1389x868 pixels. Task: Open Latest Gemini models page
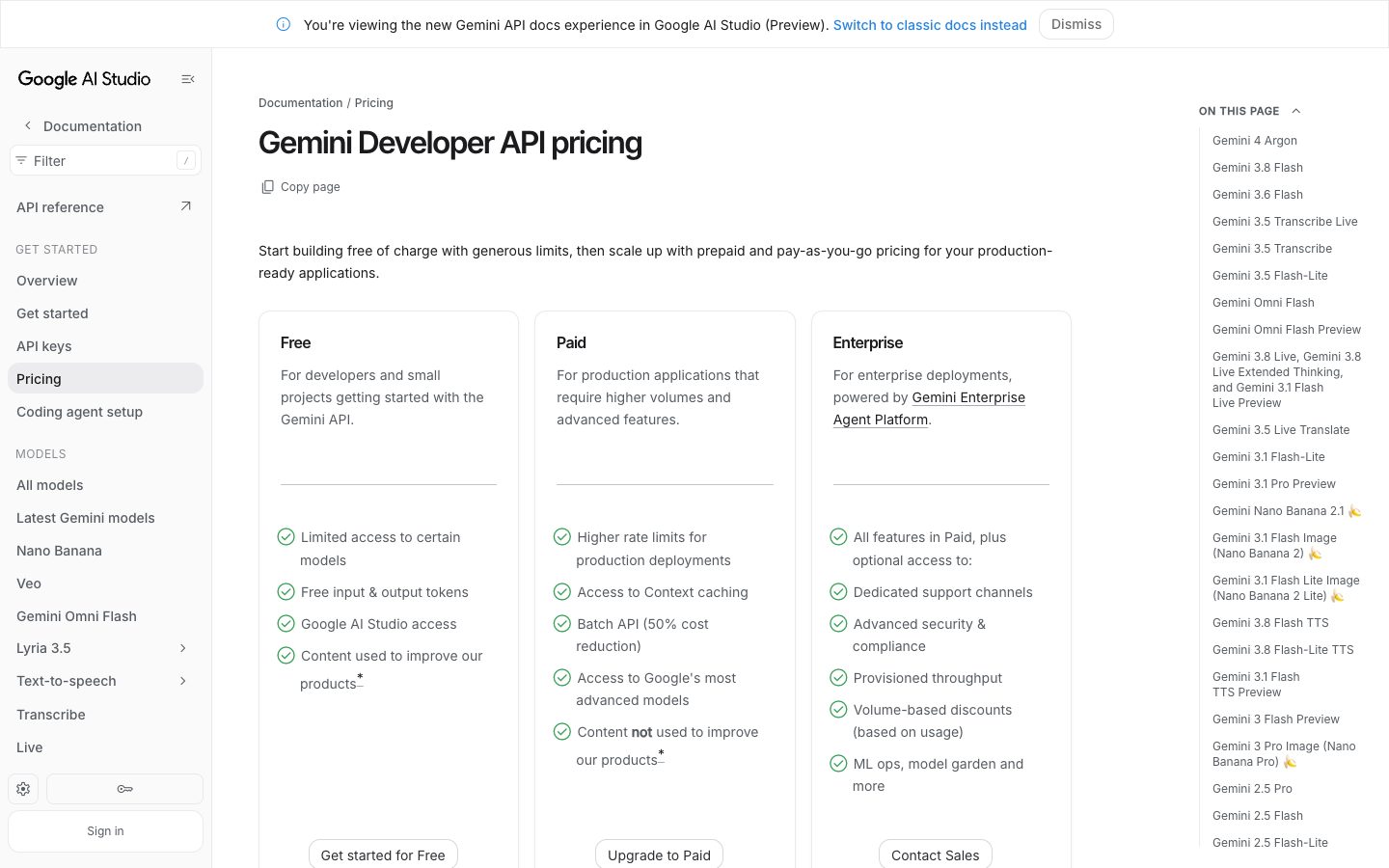105,518
